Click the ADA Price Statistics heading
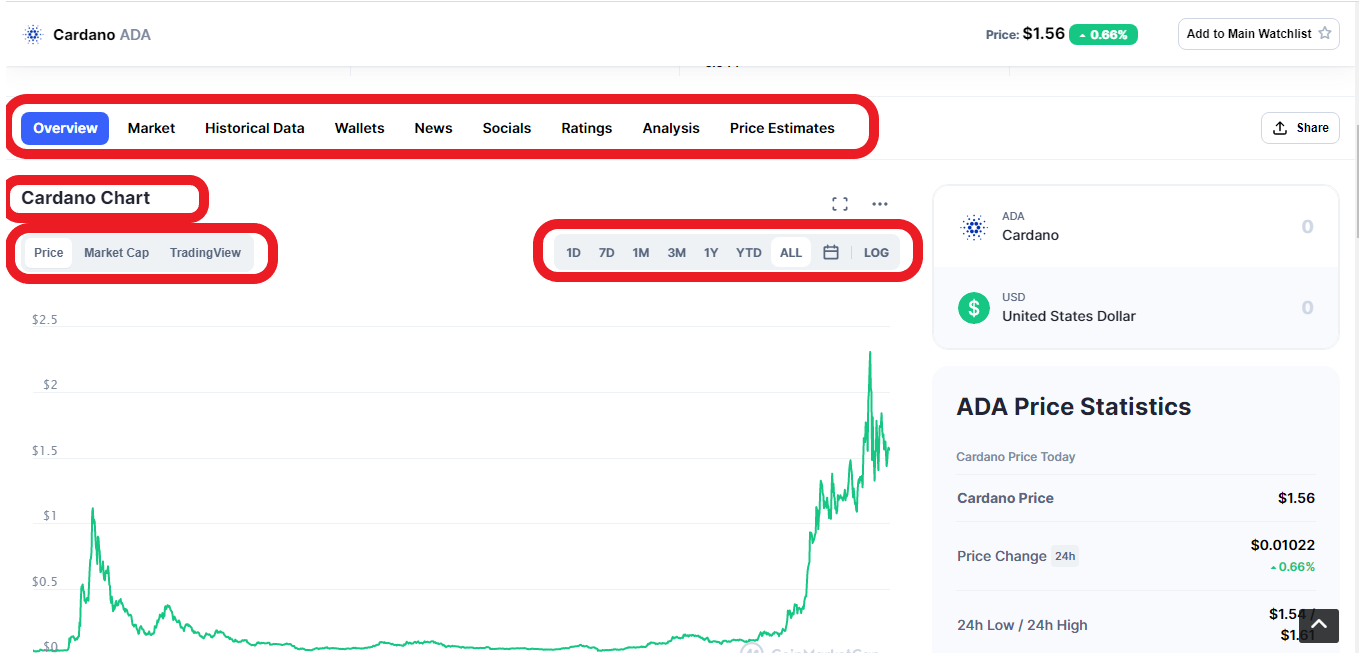This screenshot has width=1359, height=653. coord(1074,407)
